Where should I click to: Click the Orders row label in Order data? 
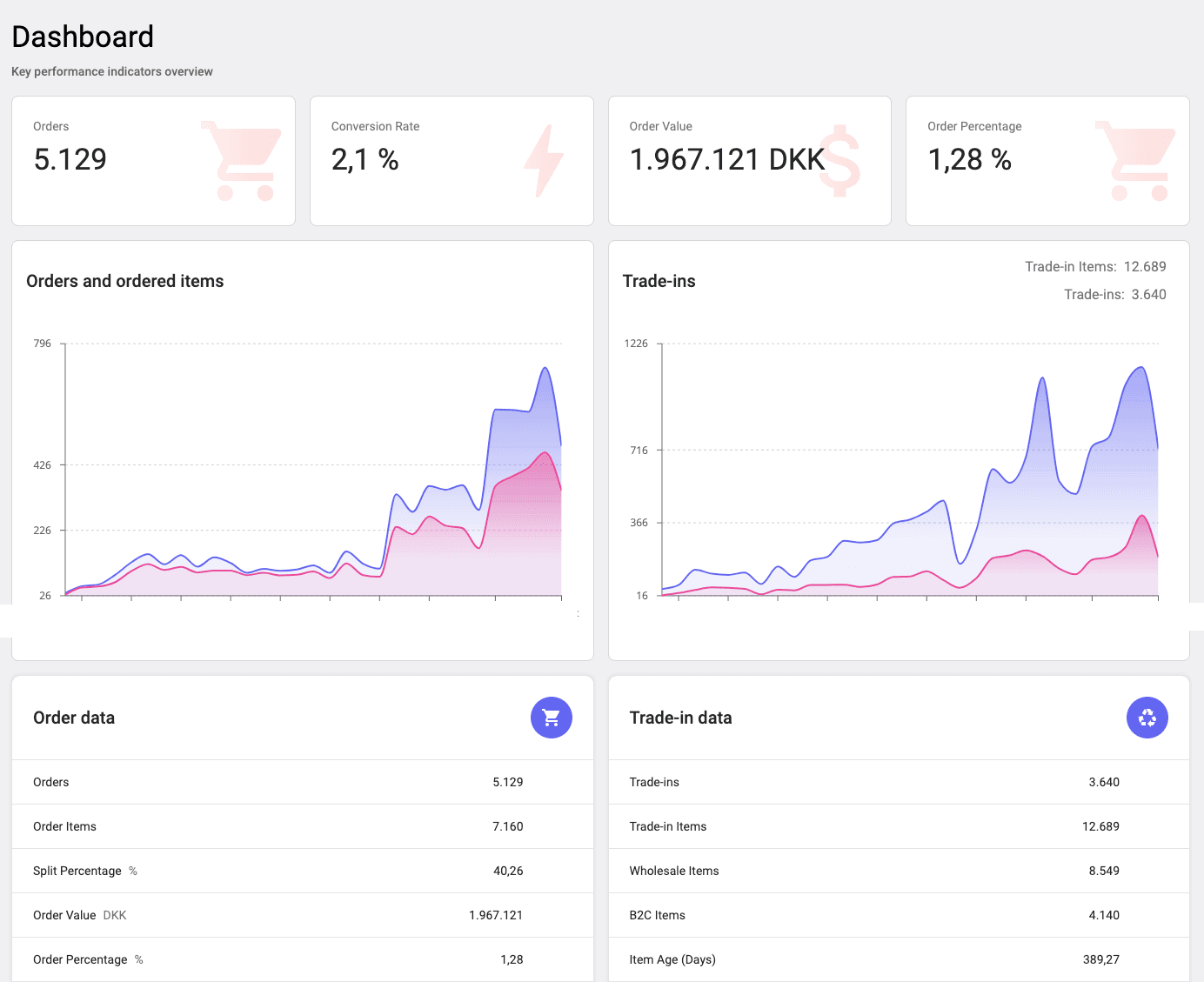(51, 782)
